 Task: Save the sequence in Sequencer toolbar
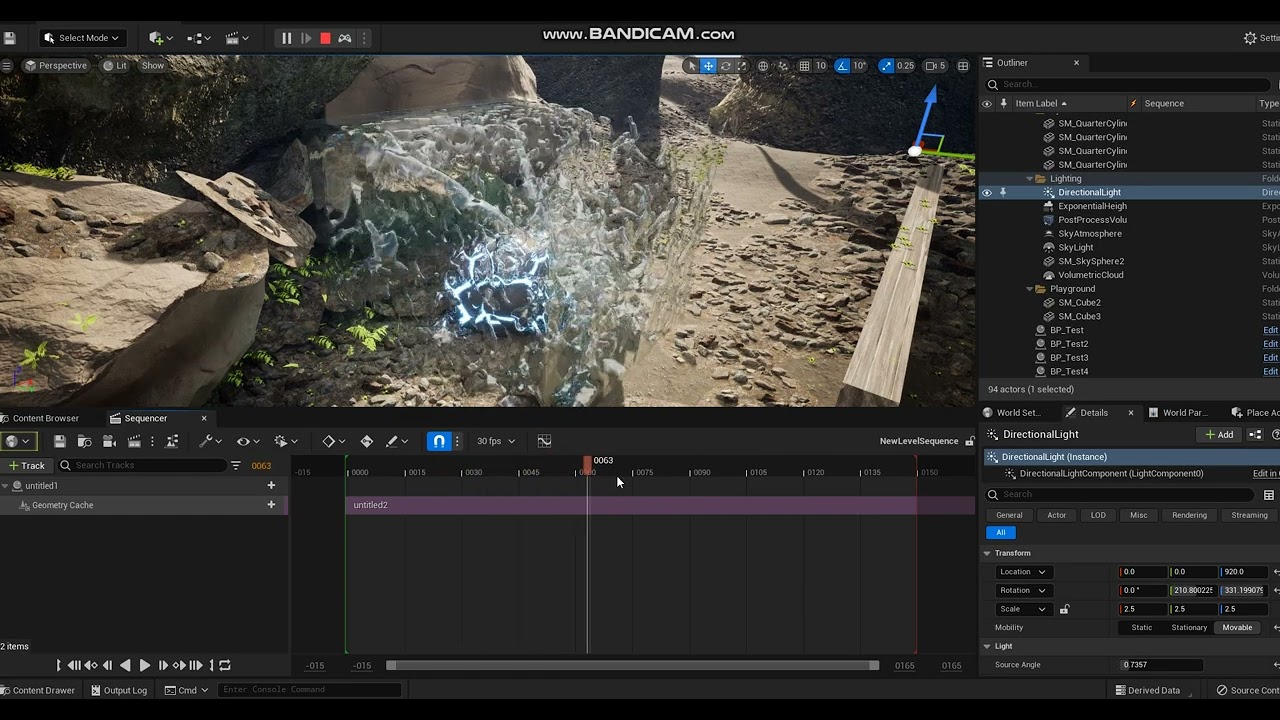coord(60,441)
